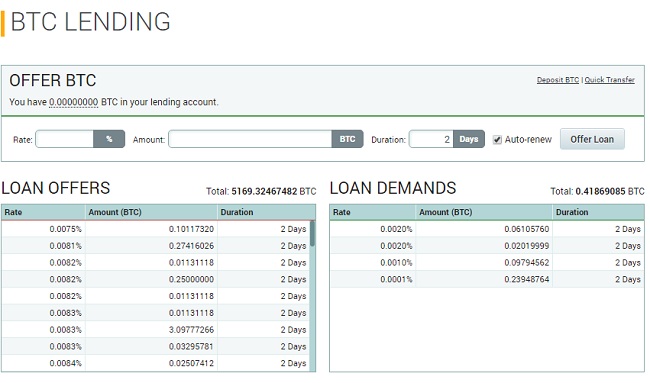Sort Loan Demands by Rate header

pyautogui.click(x=373, y=212)
